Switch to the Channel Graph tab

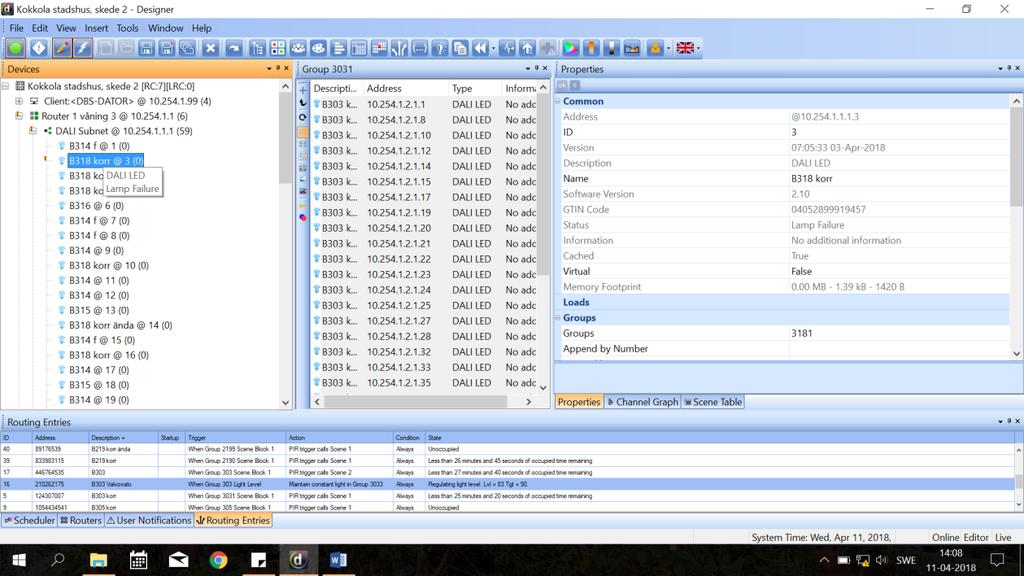643,402
